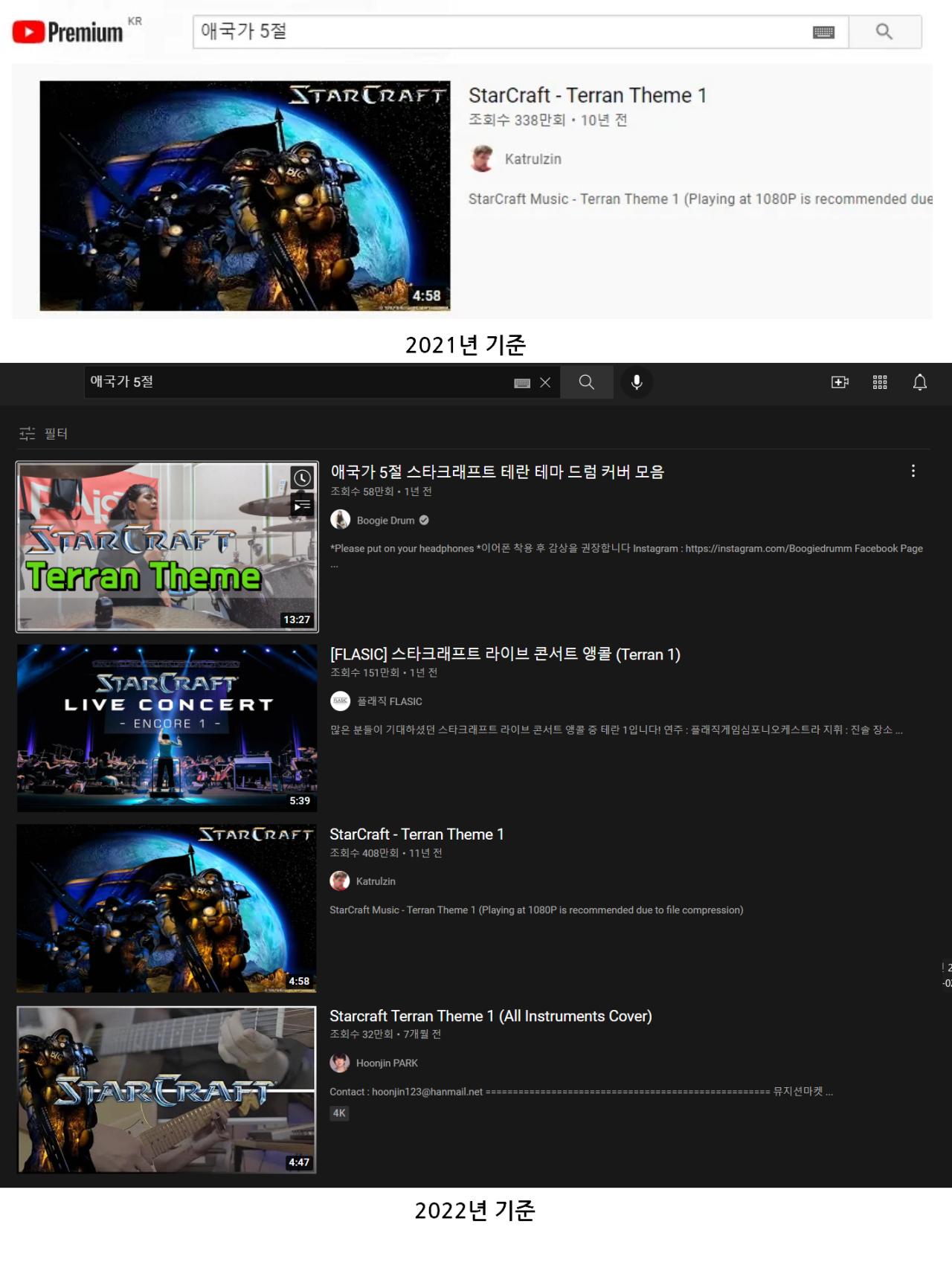Click description mentioning file compression in dark results

536,910
